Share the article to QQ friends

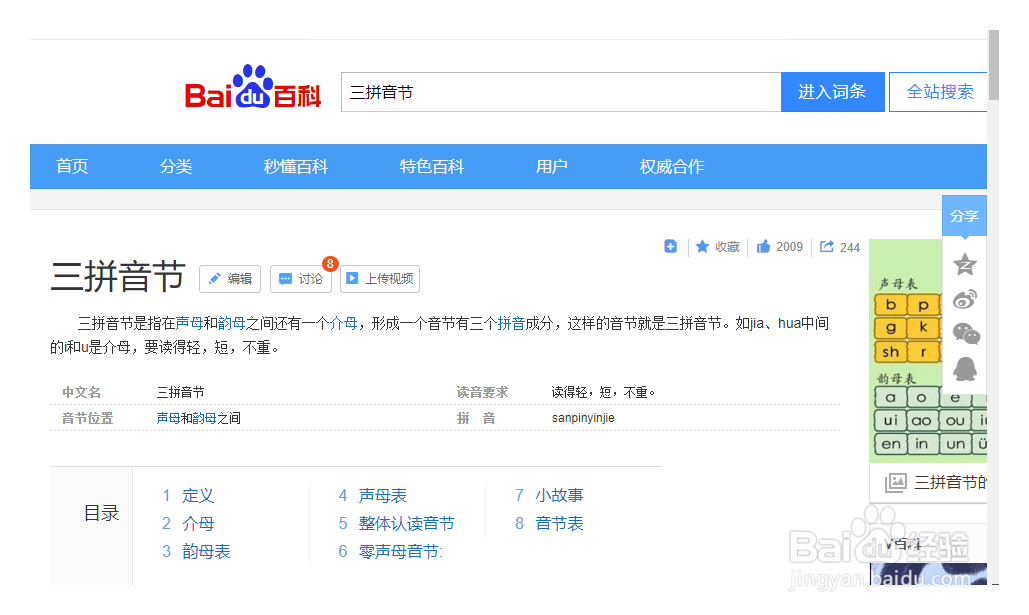coord(964,369)
